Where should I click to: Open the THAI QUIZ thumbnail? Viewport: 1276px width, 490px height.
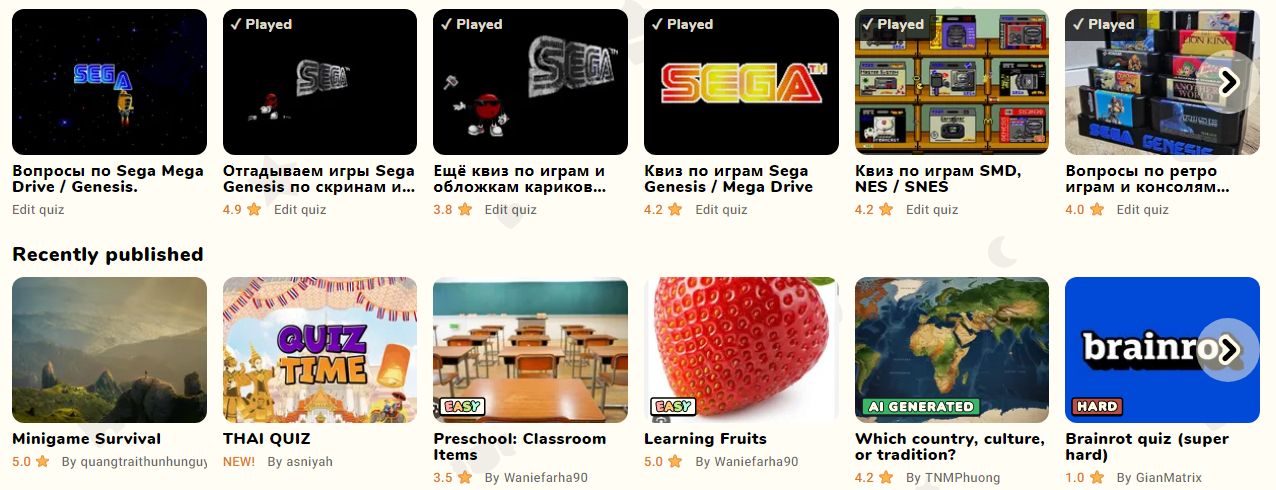point(320,350)
